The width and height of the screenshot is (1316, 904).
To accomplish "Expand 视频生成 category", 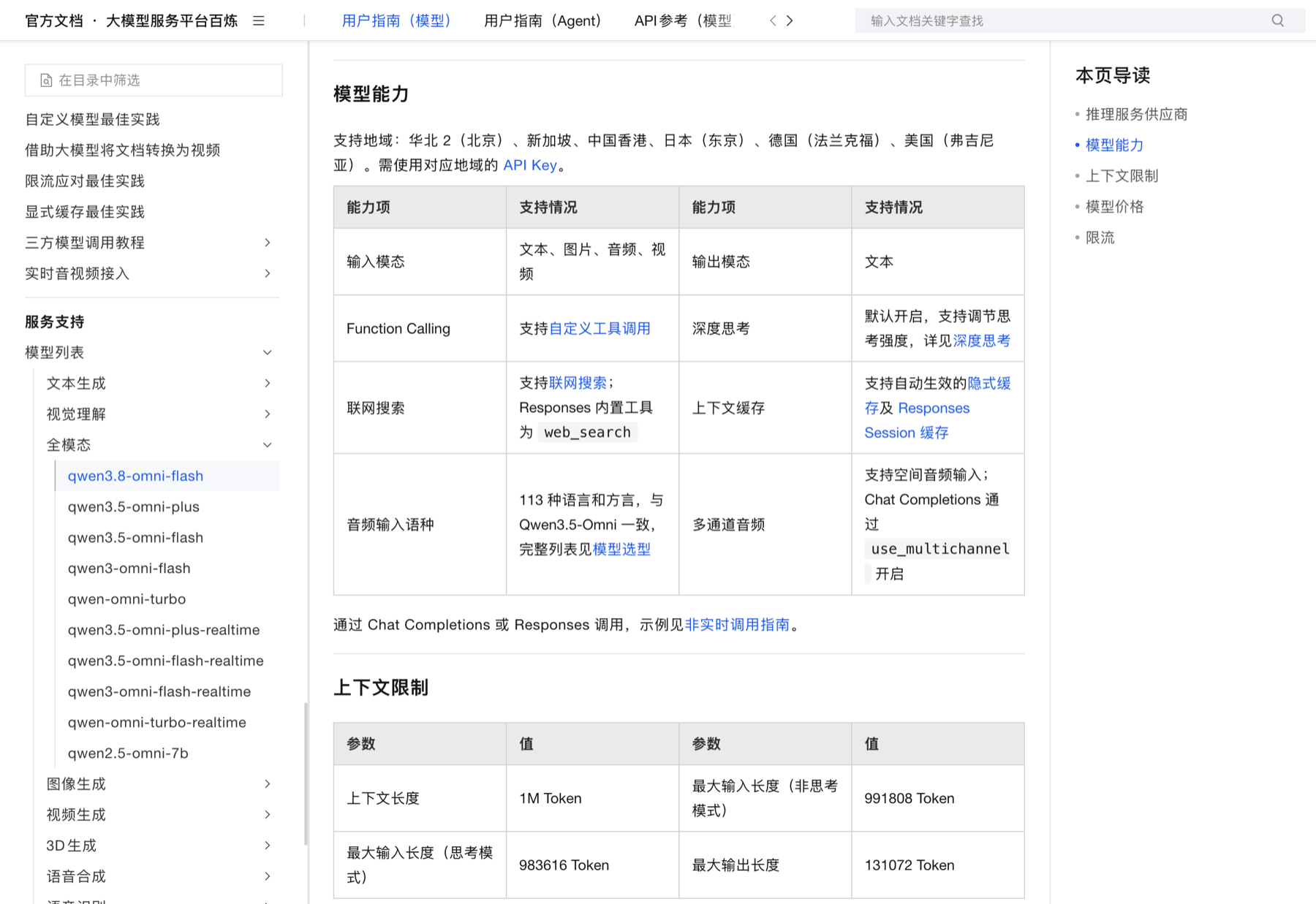I will (x=268, y=814).
